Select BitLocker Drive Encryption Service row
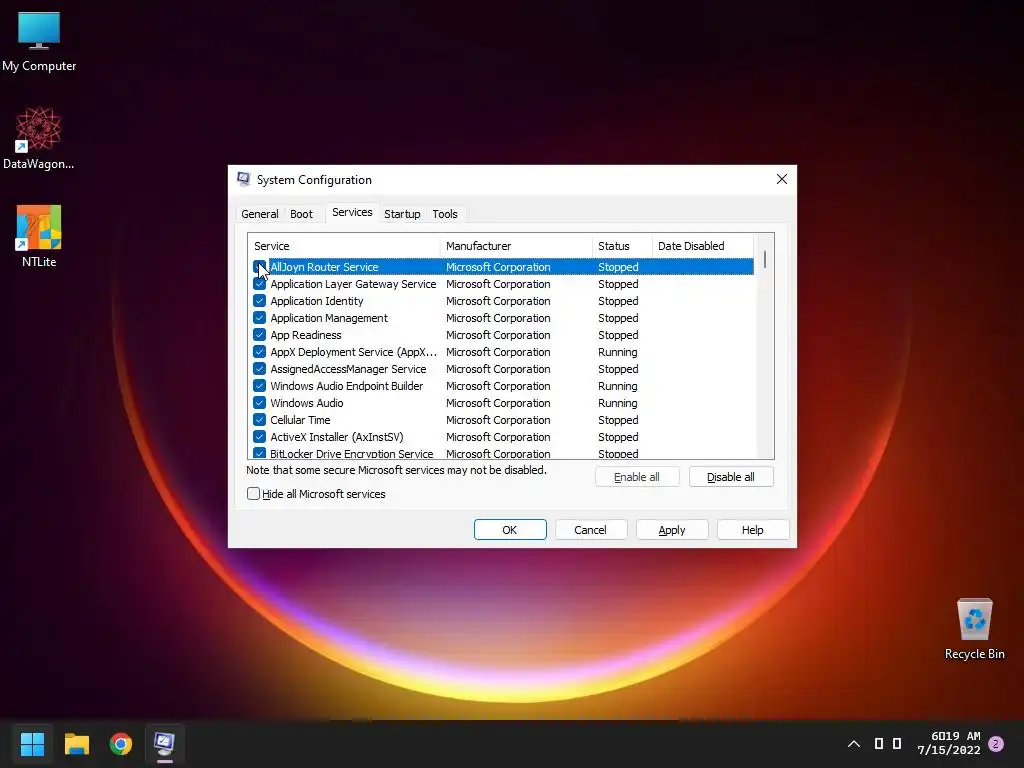The width and height of the screenshot is (1024, 768). 501,453
